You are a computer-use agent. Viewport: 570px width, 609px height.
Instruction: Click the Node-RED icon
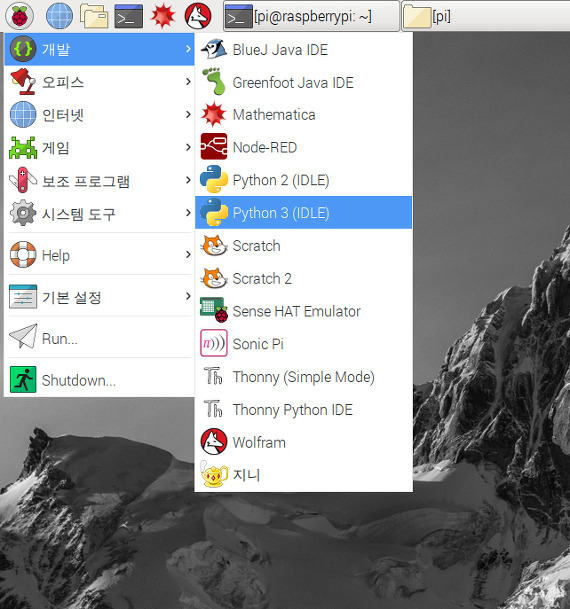214,147
